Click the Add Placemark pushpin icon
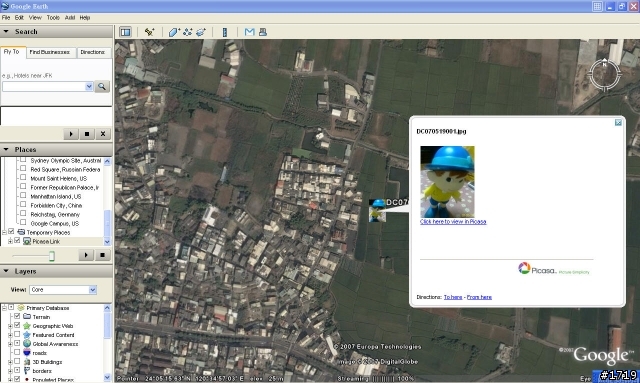640x383 pixels. [x=149, y=32]
